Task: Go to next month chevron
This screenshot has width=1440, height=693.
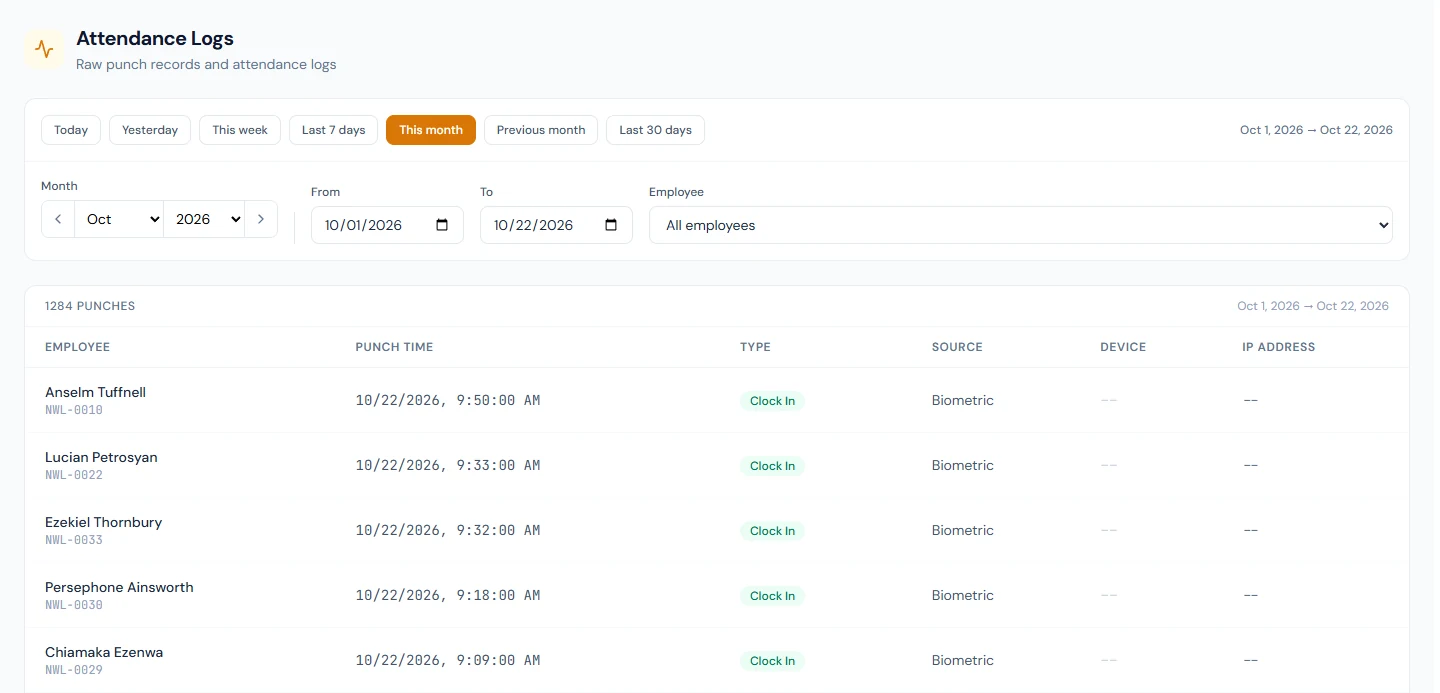Action: tap(261, 219)
